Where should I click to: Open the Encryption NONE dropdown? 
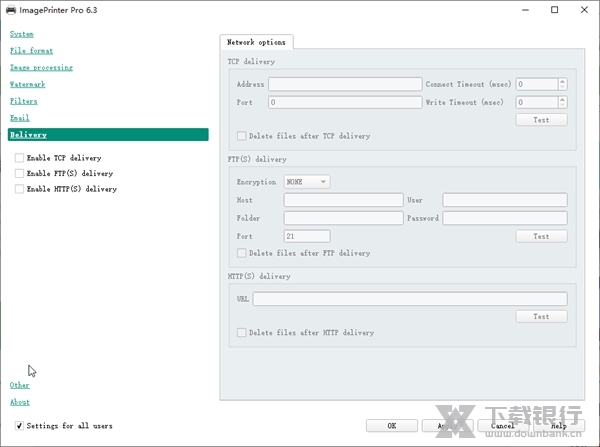point(307,182)
